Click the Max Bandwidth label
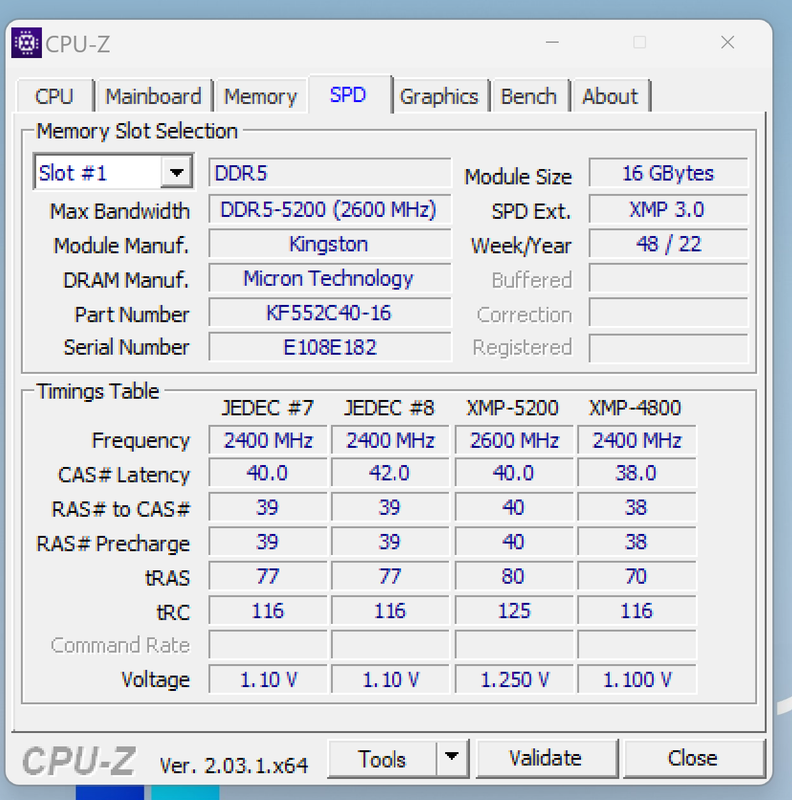 click(120, 211)
